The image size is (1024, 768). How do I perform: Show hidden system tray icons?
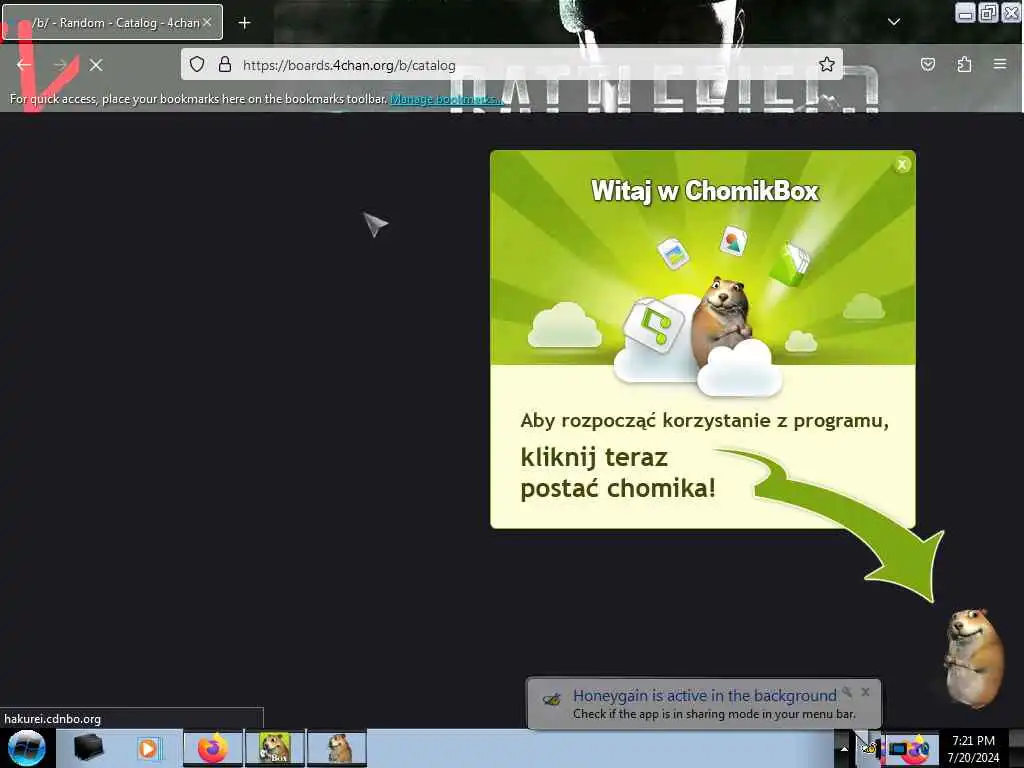(x=844, y=748)
